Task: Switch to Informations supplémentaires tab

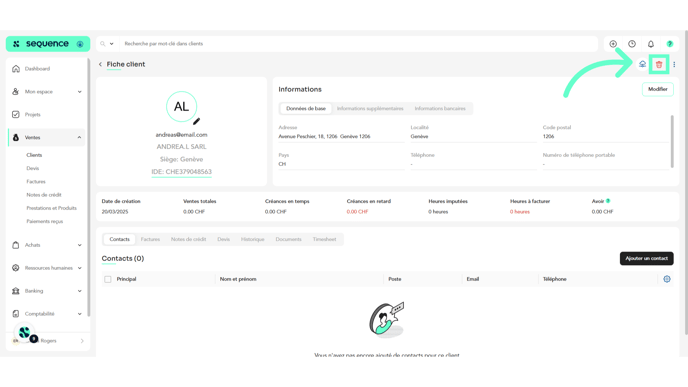Action: pyautogui.click(x=370, y=108)
